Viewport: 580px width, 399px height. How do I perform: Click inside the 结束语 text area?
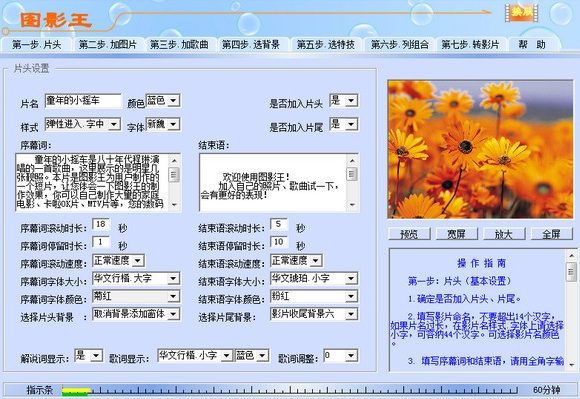(x=273, y=182)
